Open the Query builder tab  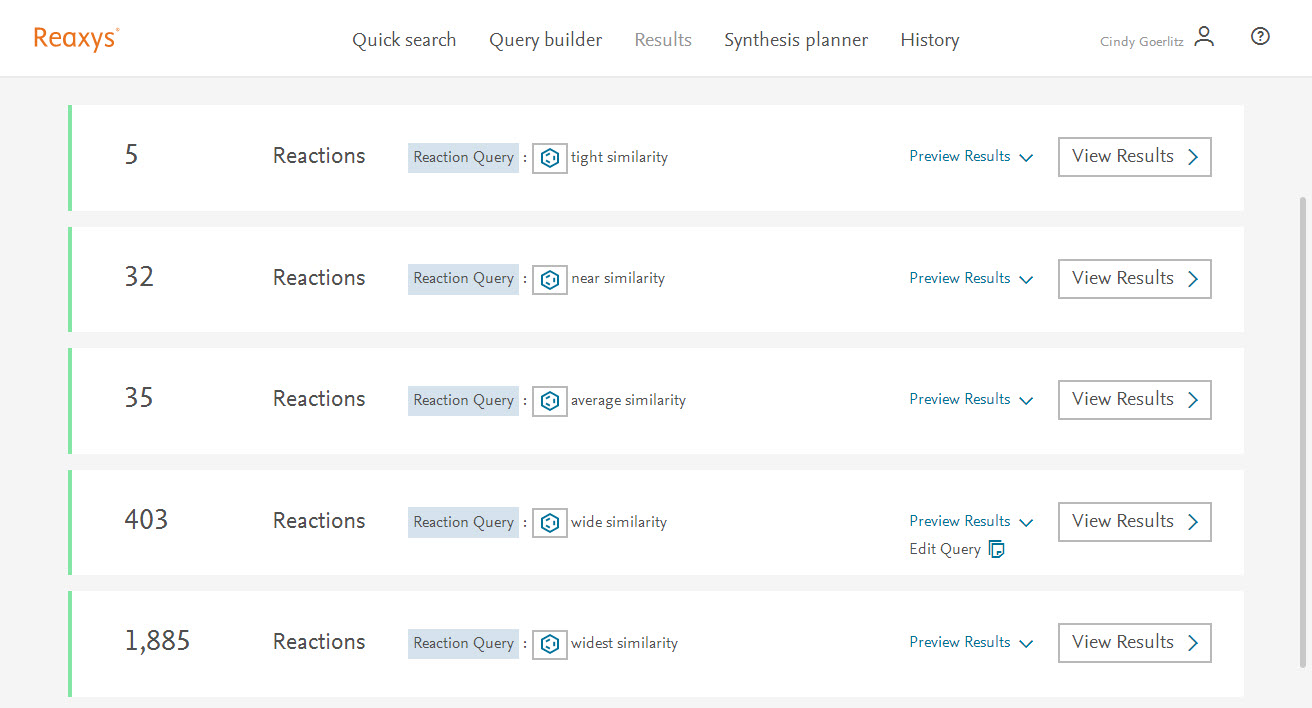(x=545, y=40)
